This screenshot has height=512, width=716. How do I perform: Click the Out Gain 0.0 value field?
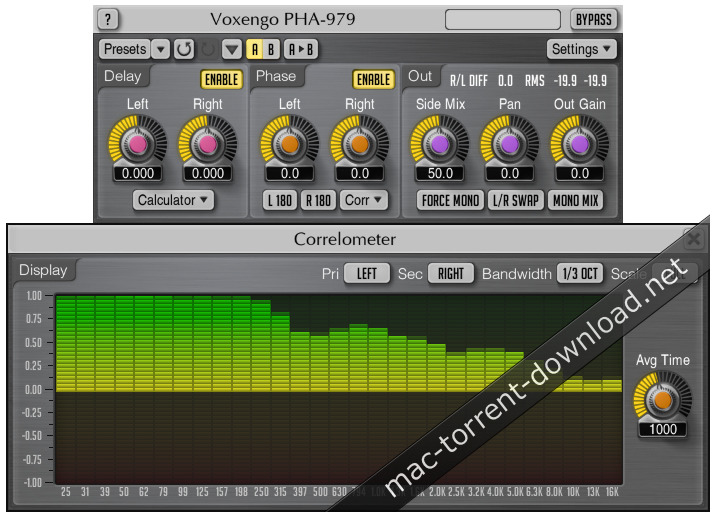(579, 174)
